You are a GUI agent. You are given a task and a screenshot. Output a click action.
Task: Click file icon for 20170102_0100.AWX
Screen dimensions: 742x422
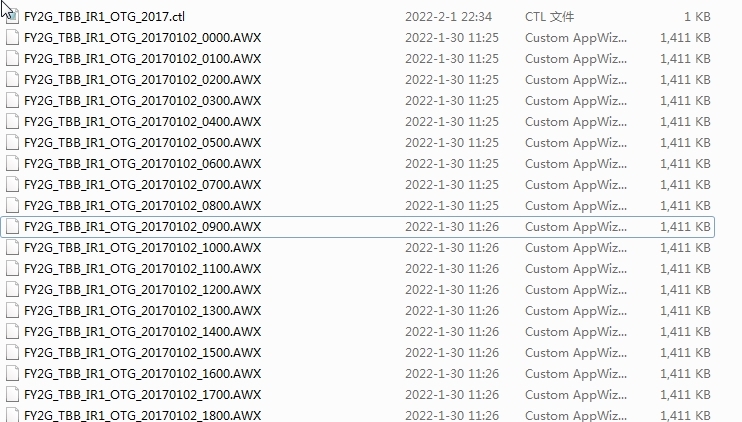(x=12, y=59)
